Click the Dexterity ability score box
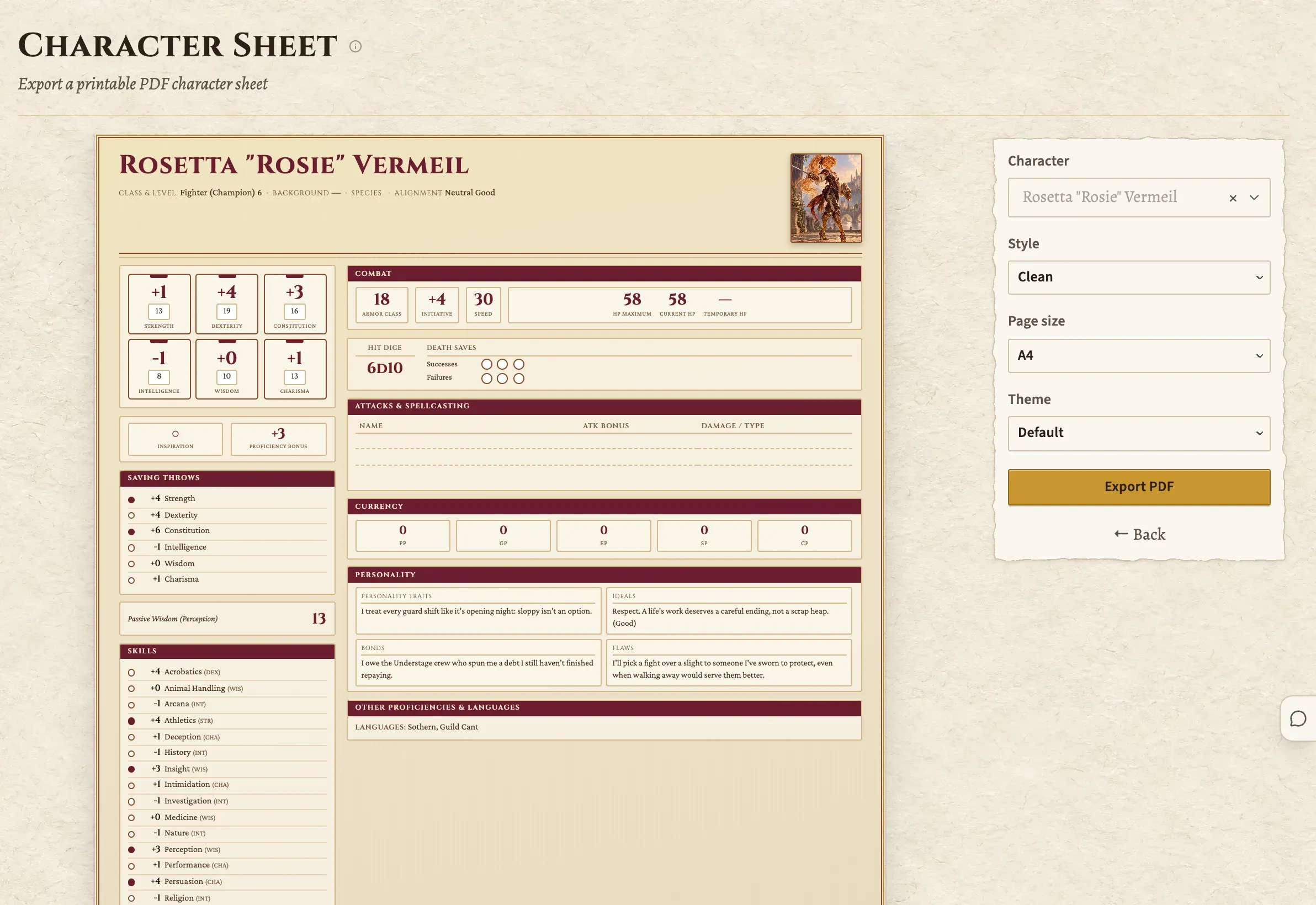 click(x=227, y=304)
